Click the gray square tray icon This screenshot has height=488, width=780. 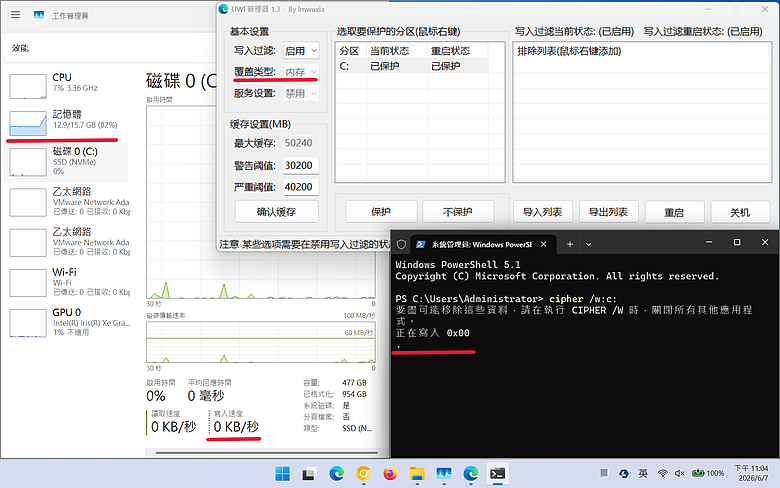click(604, 473)
